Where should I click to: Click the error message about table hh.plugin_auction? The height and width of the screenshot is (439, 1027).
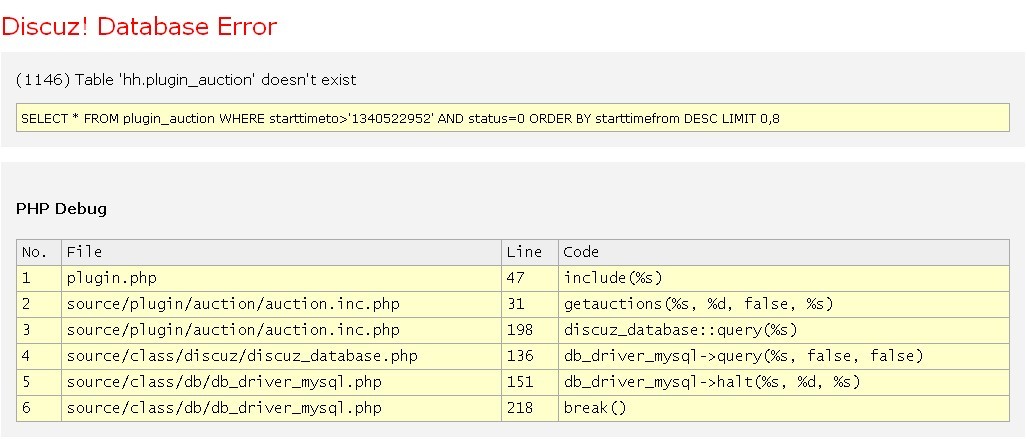pyautogui.click(x=186, y=79)
